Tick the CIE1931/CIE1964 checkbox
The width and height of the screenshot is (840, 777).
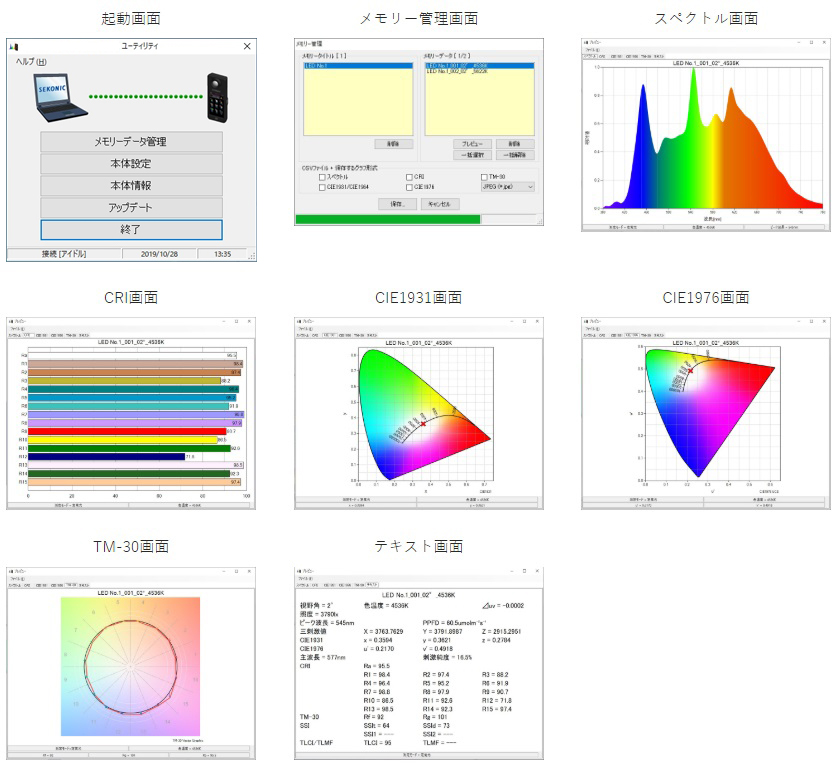322,187
